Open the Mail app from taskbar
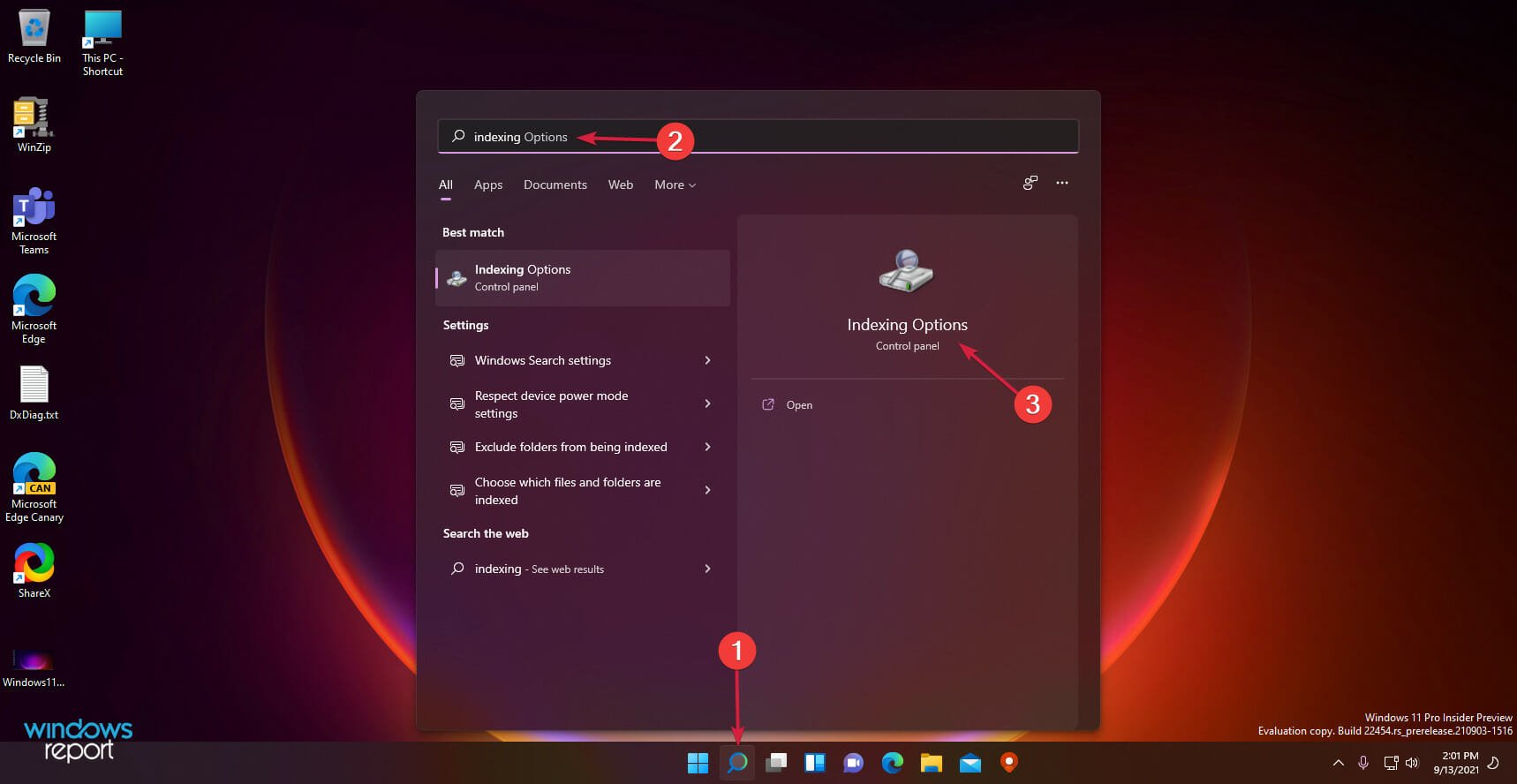This screenshot has width=1517, height=784. 970,763
